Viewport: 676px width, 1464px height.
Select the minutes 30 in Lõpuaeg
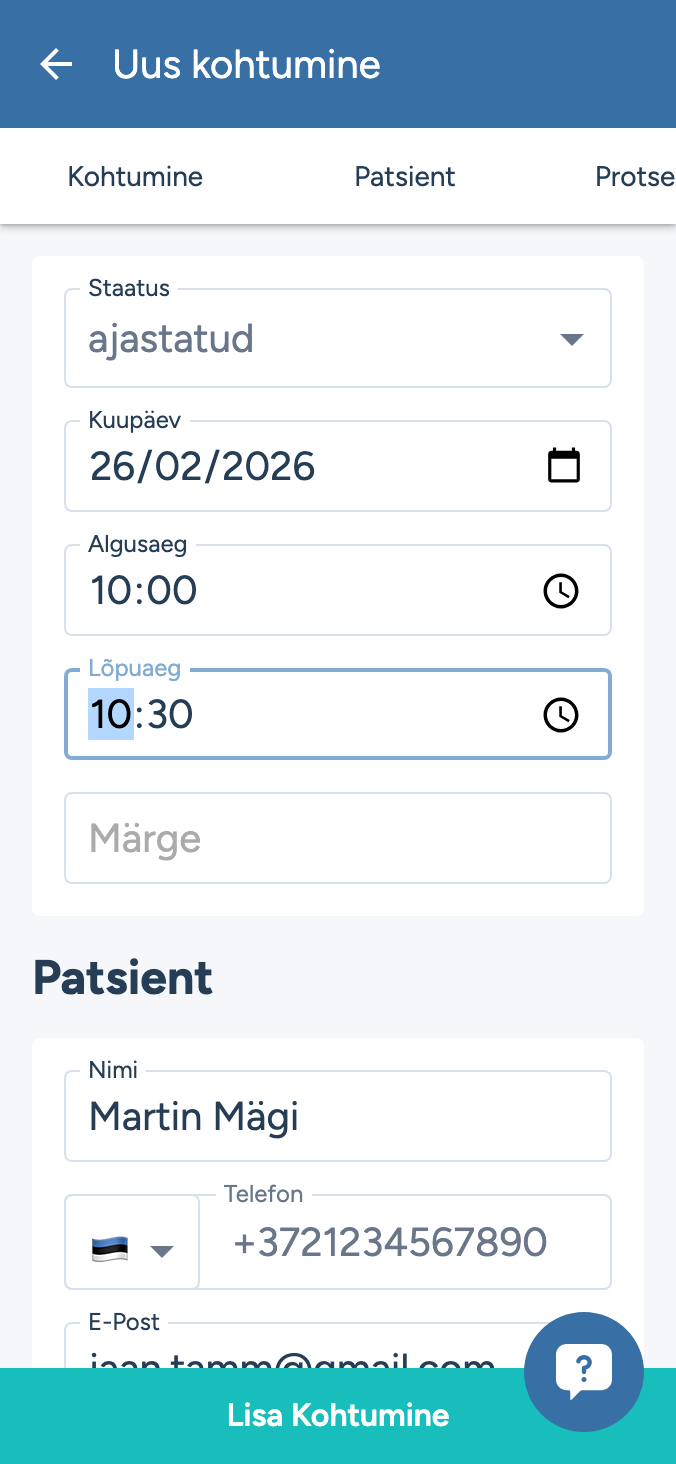169,715
